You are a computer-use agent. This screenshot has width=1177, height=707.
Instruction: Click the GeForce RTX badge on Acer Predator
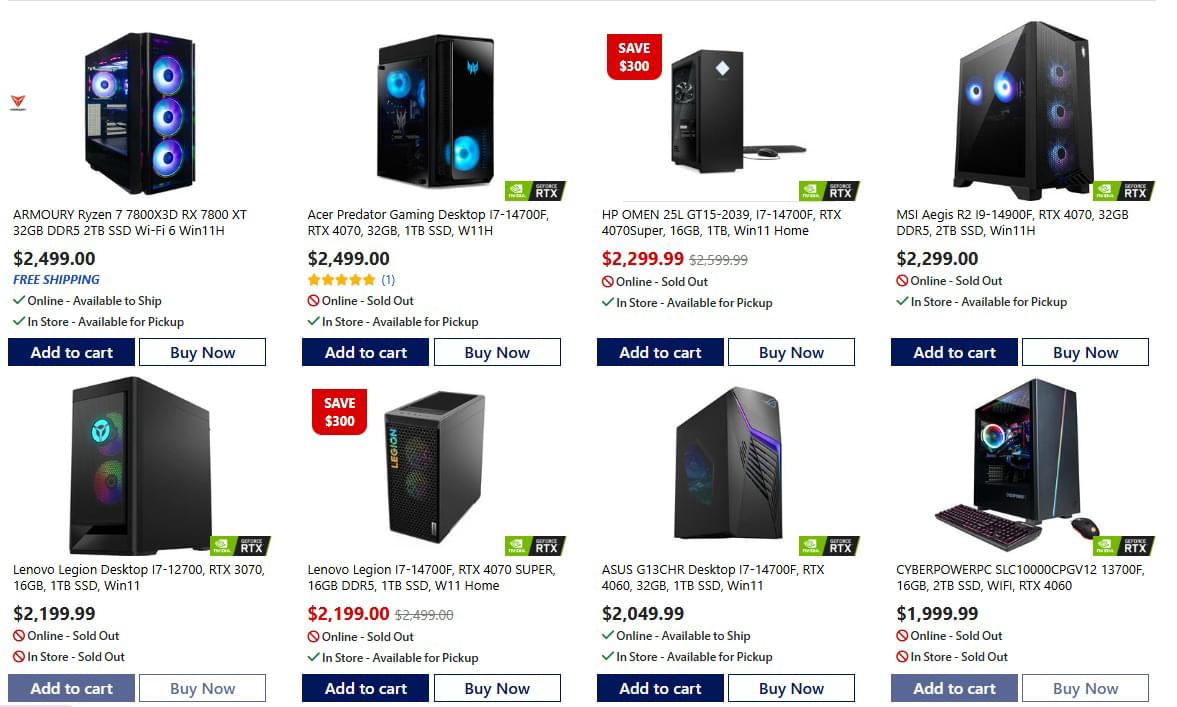[535, 191]
